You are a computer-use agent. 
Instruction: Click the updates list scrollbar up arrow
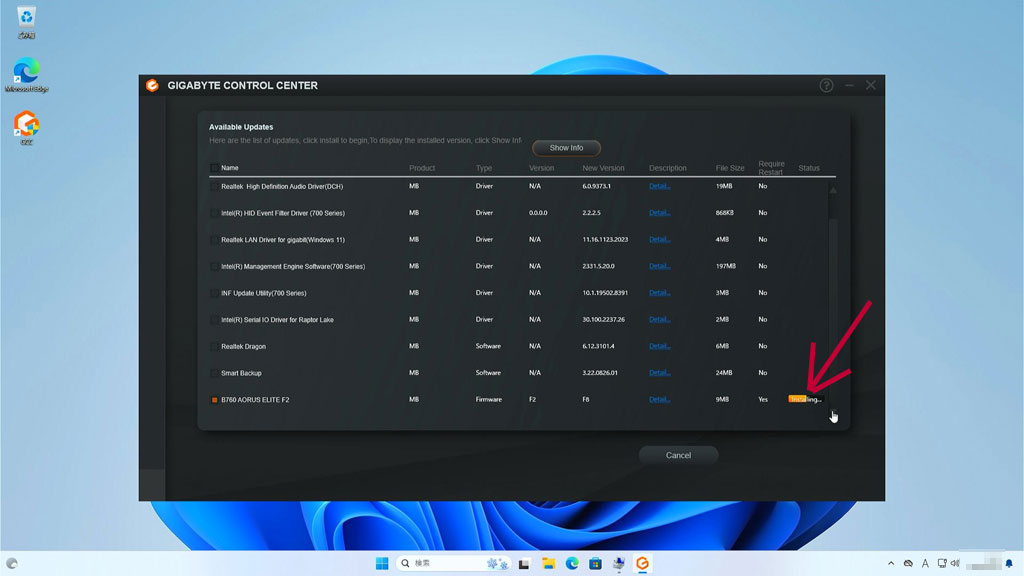tap(833, 190)
